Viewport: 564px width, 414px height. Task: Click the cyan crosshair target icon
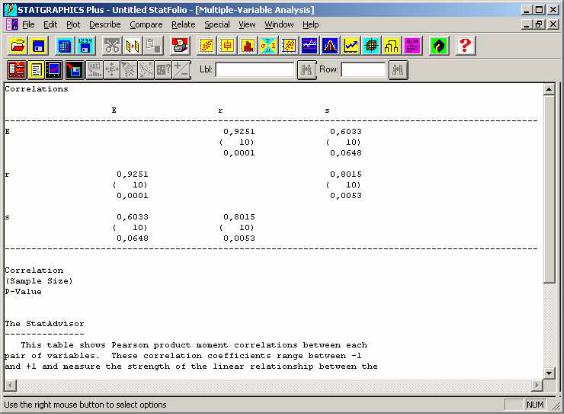371,46
